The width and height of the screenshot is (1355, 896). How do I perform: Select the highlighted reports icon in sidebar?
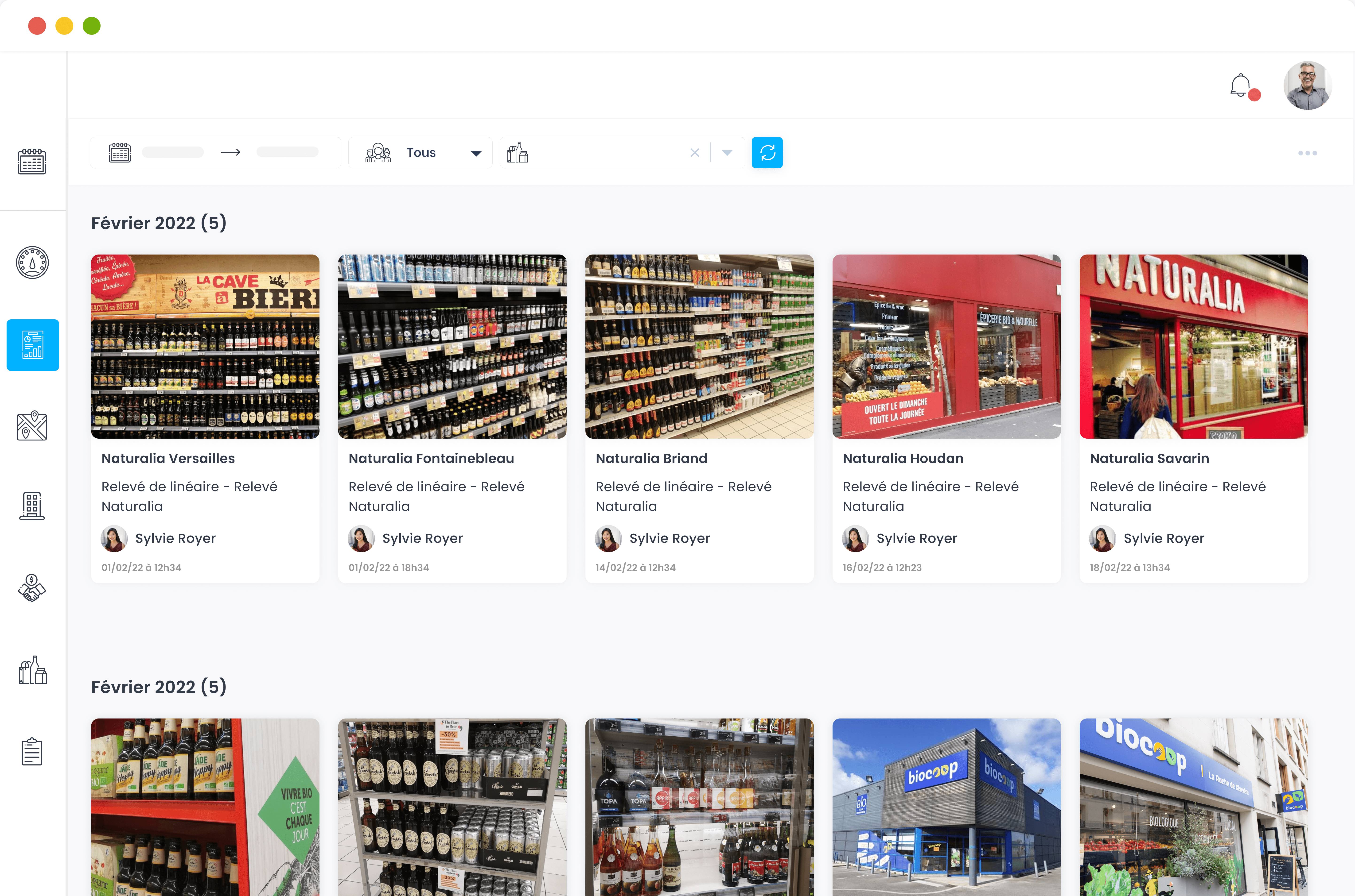[33, 345]
